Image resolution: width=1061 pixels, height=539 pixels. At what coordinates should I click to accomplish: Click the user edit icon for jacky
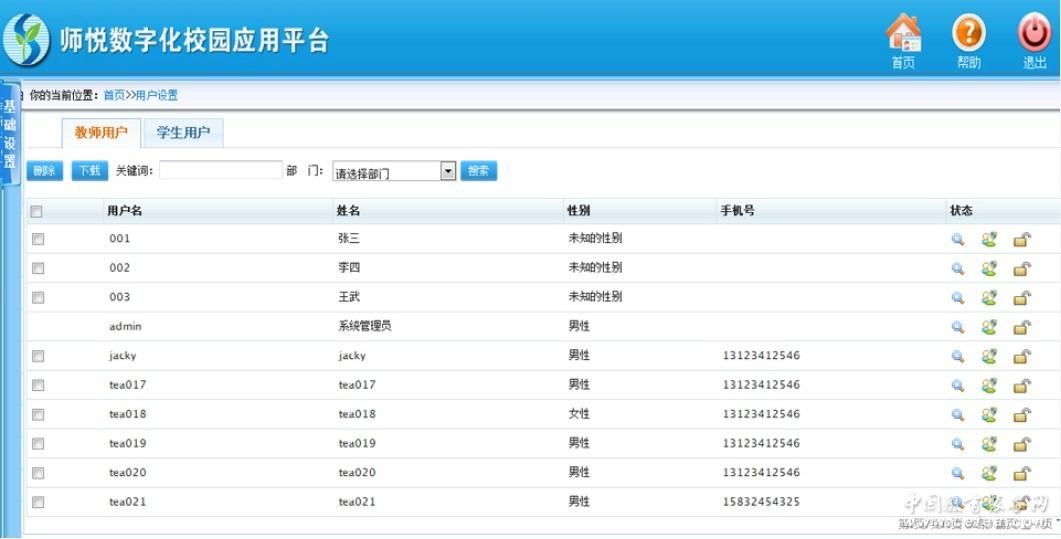tap(989, 356)
